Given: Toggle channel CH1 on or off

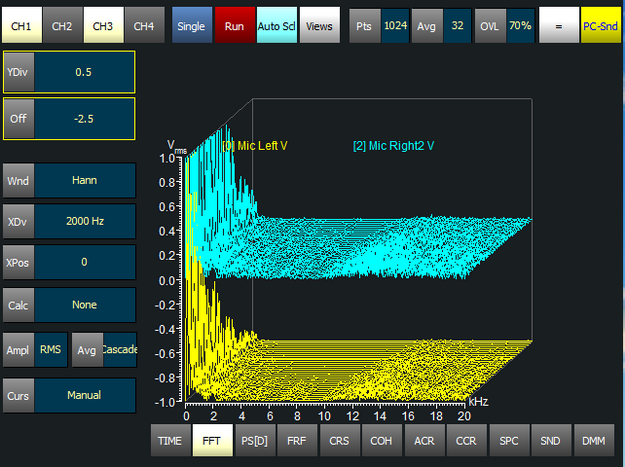Looking at the screenshot, I should tap(22, 24).
